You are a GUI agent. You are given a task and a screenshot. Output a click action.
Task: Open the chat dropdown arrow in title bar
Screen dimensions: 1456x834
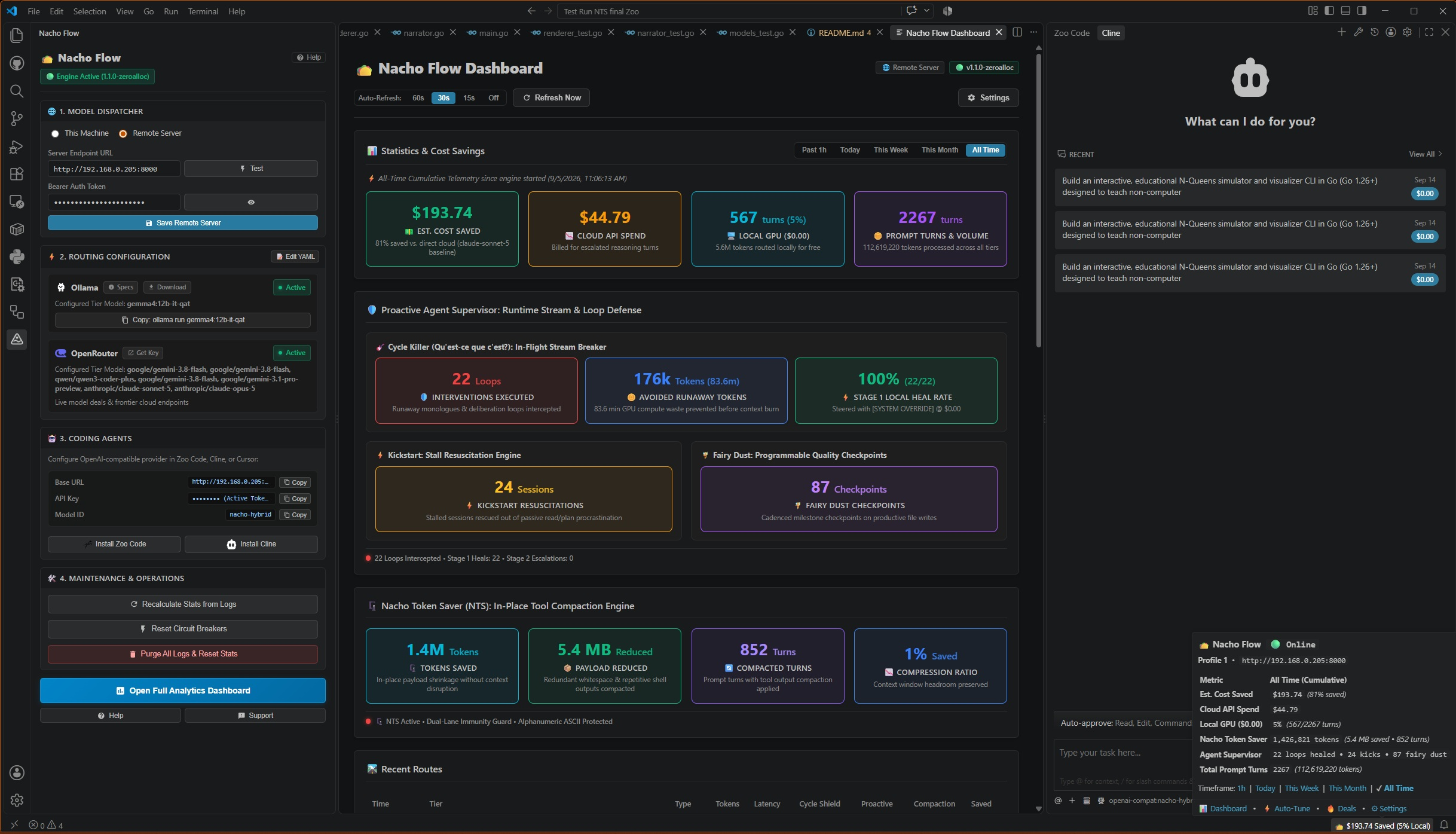[926, 11]
